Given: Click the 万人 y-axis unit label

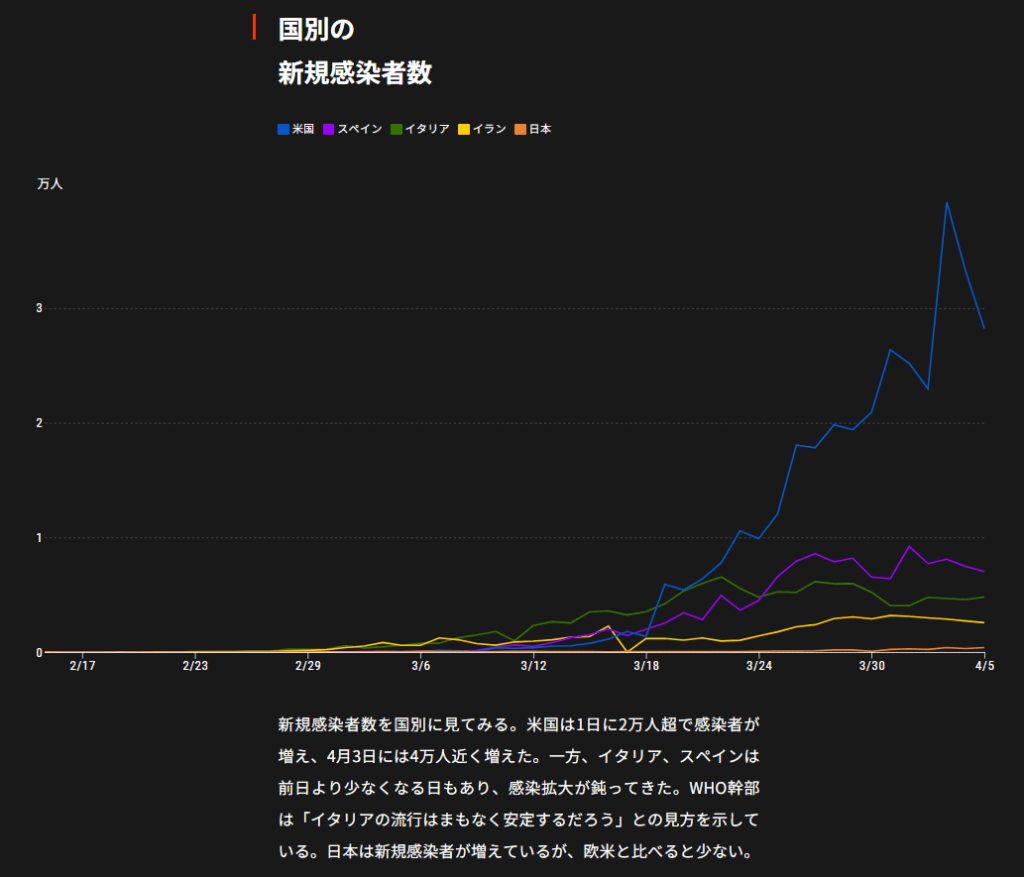Looking at the screenshot, I should (x=50, y=184).
